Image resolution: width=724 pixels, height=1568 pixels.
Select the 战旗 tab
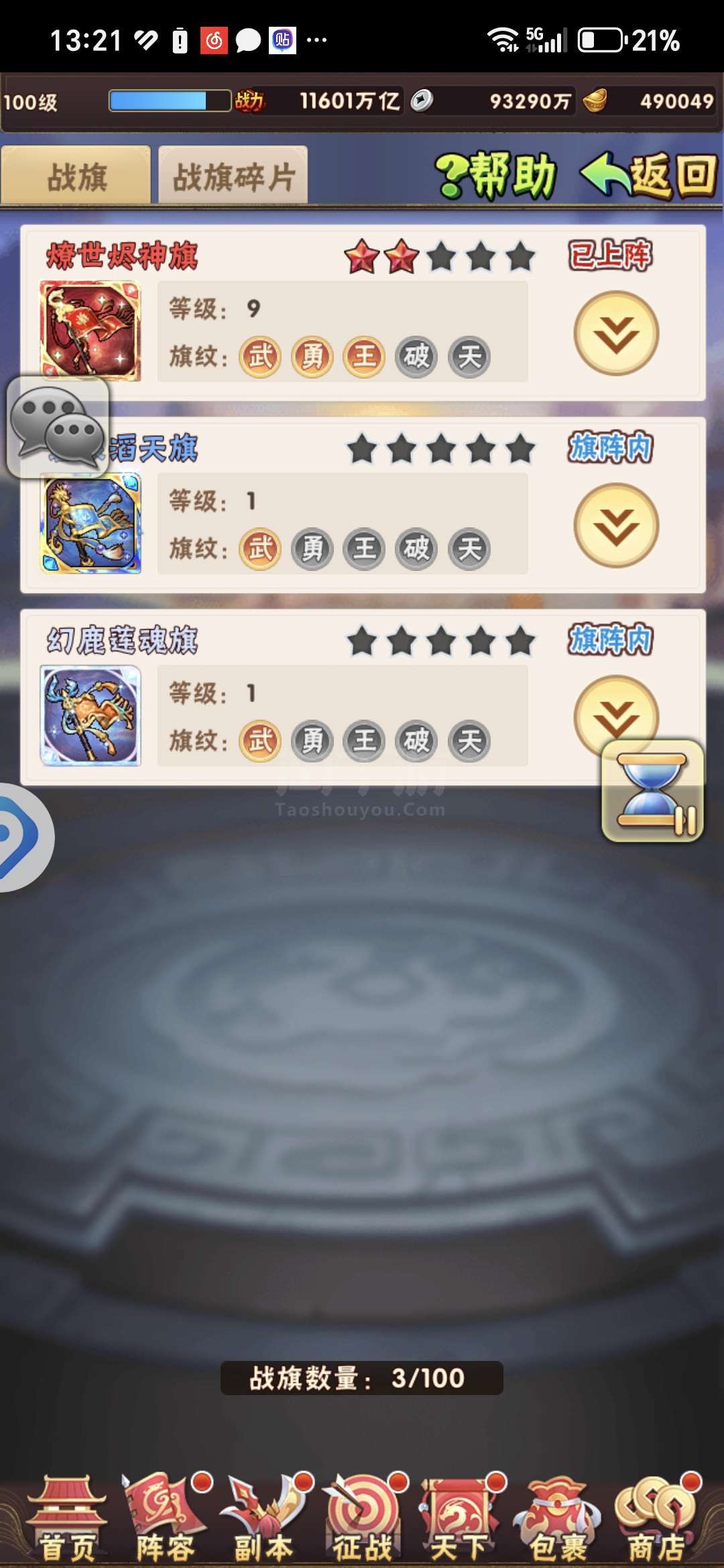(x=76, y=177)
